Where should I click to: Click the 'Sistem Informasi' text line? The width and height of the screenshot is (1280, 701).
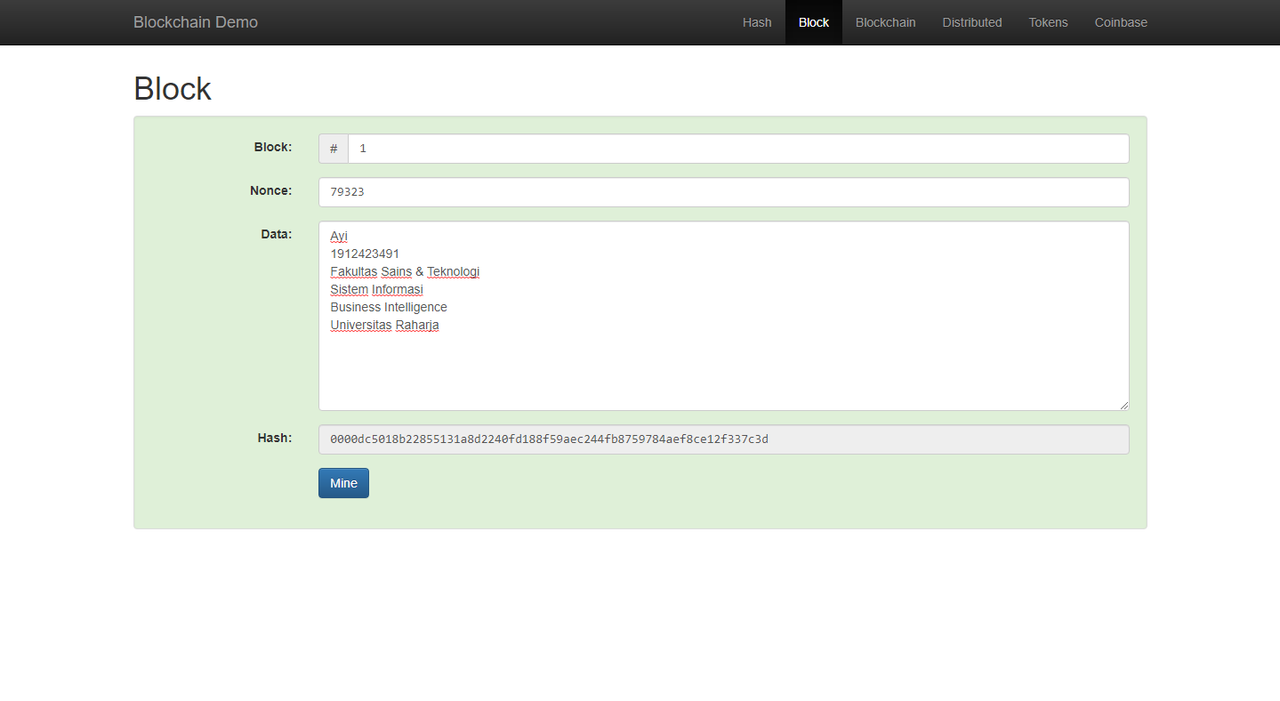point(377,290)
